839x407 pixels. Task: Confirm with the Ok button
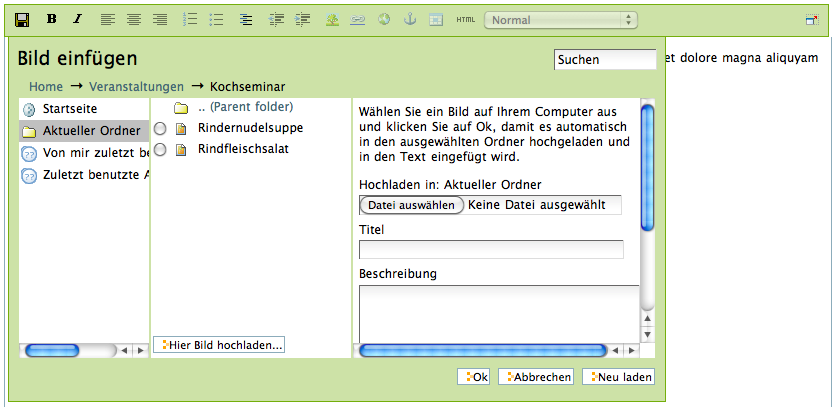click(x=474, y=377)
